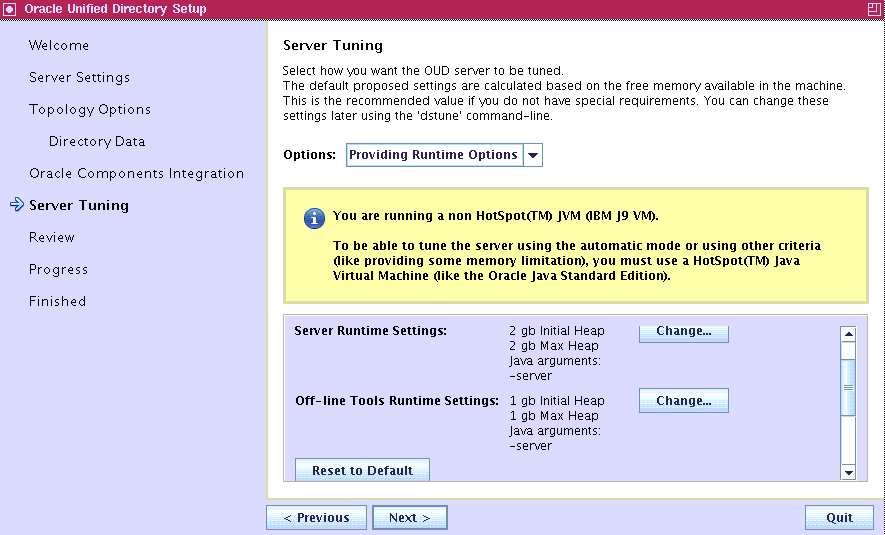
Task: Click the '1 gb Max Heap' text
Action: pyautogui.click(x=554, y=415)
